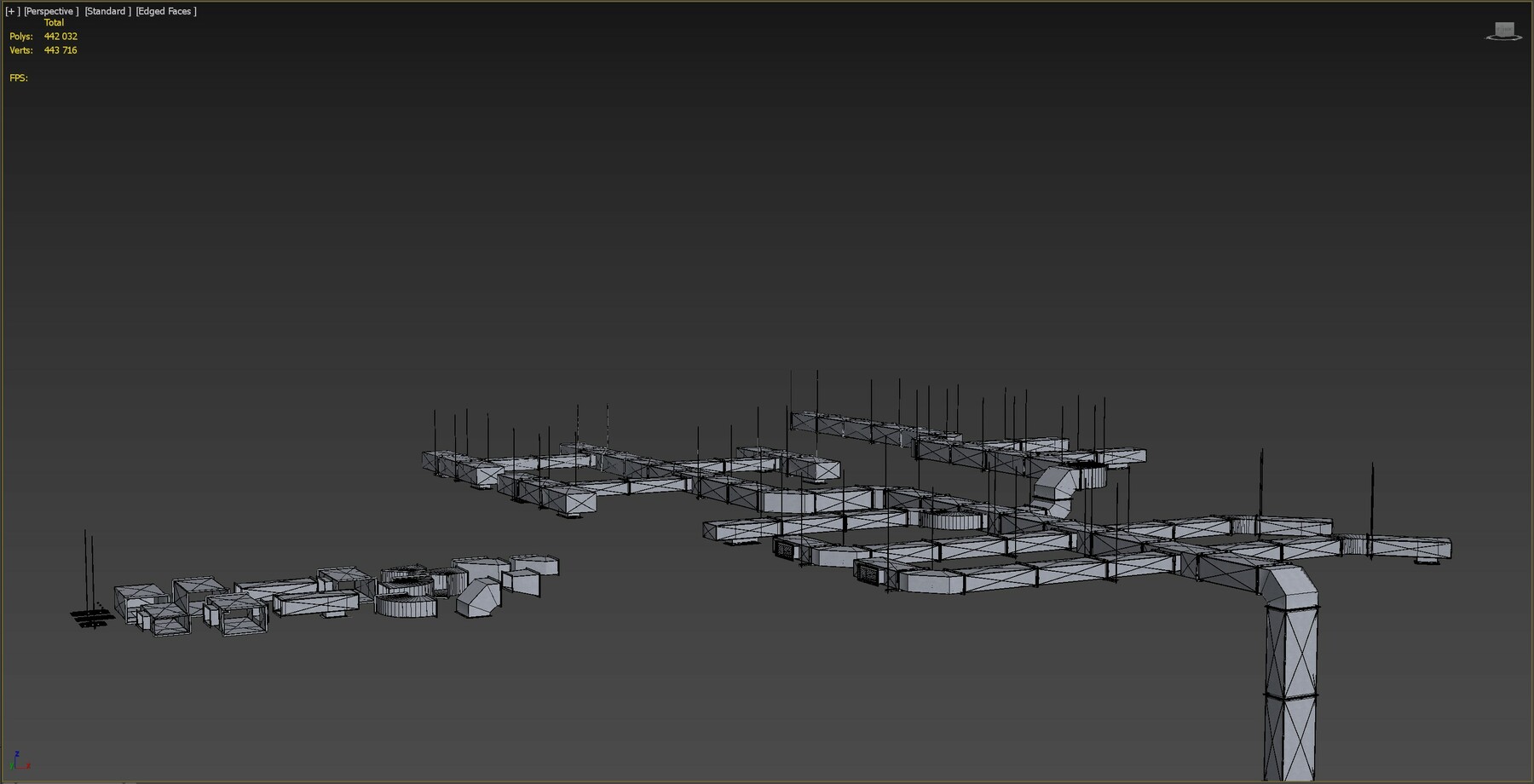Open the Standard shading menu
The image size is (1534, 784).
[107, 11]
